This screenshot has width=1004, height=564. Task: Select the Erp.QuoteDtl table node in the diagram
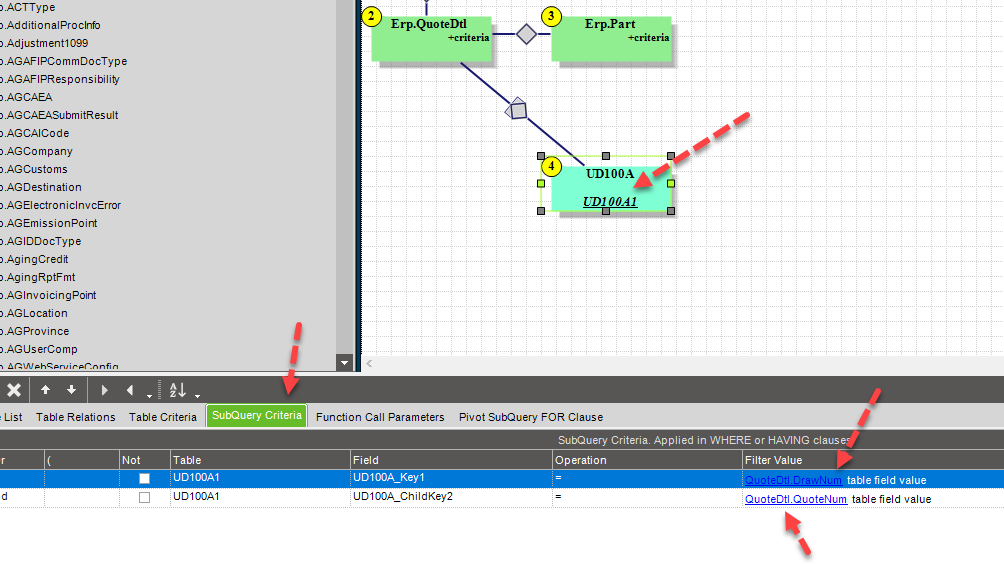[x=432, y=39]
